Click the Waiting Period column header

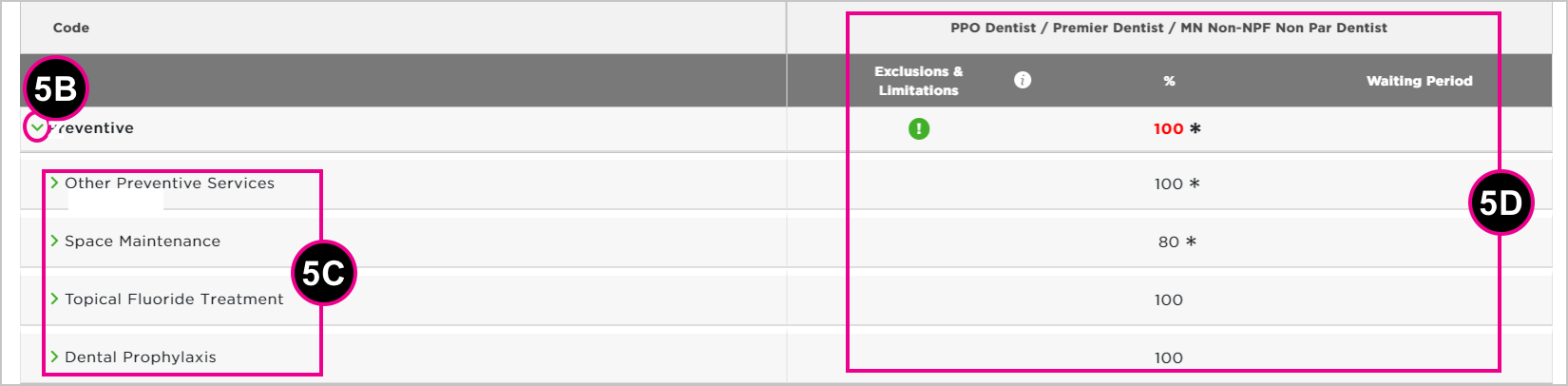[x=1420, y=81]
